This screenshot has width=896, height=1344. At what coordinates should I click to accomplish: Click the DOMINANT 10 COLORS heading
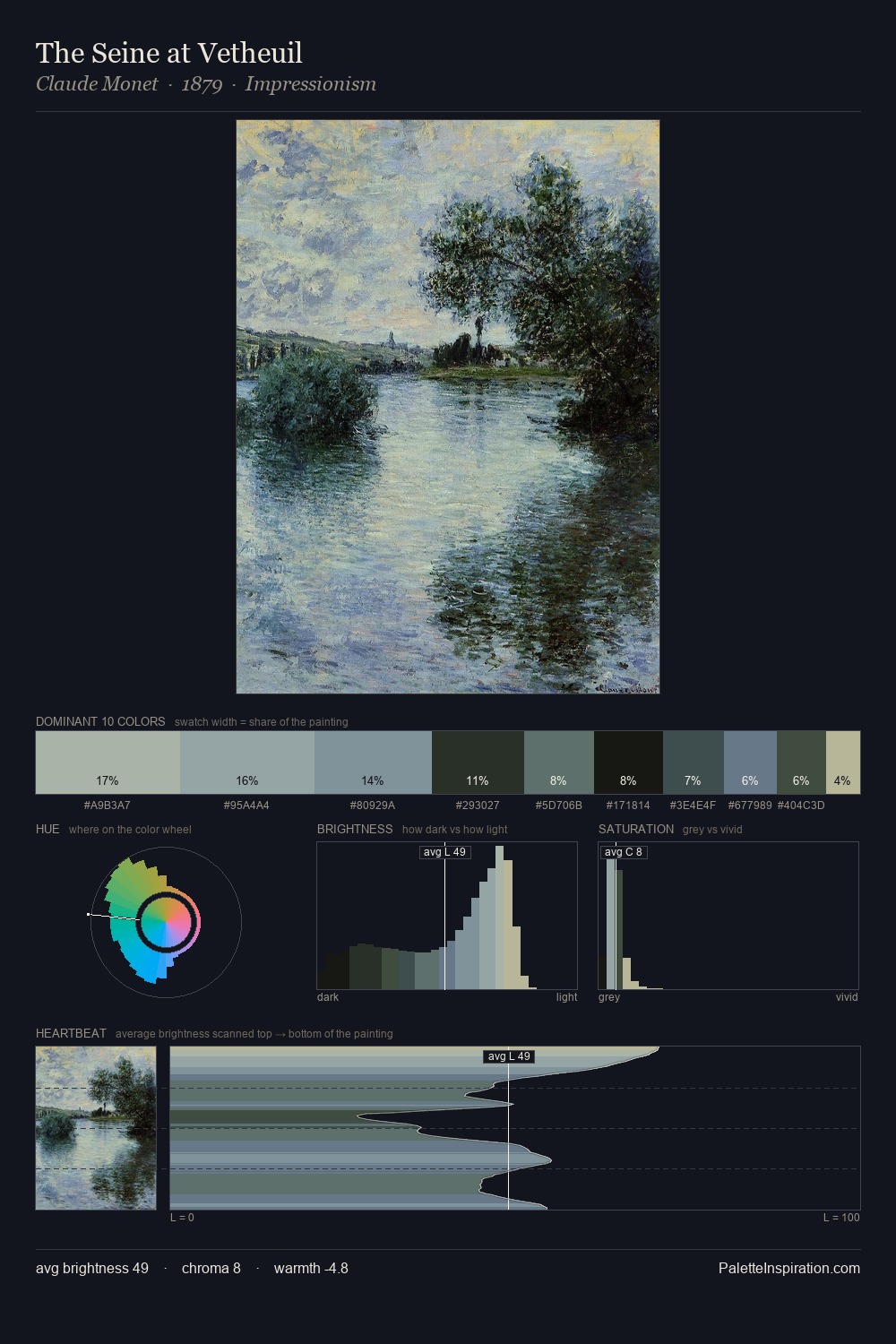click(x=100, y=721)
